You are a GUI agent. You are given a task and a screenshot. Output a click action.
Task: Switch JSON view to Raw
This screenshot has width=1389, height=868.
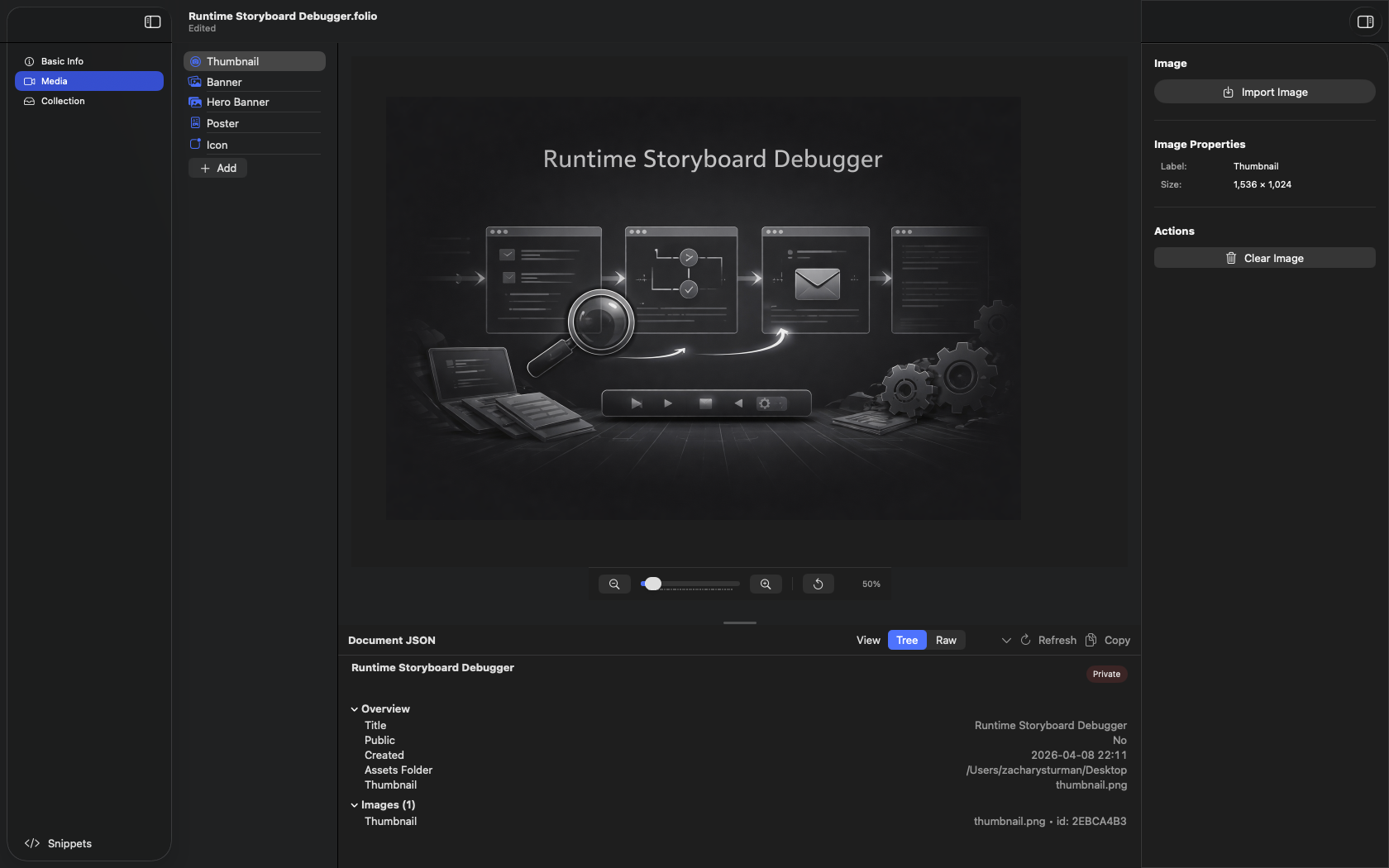pos(946,640)
